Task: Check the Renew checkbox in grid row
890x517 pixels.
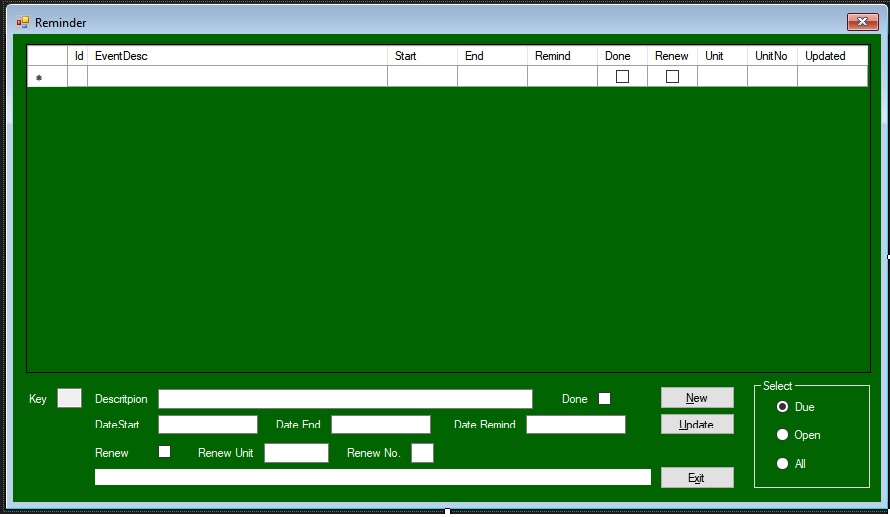Action: pos(672,77)
